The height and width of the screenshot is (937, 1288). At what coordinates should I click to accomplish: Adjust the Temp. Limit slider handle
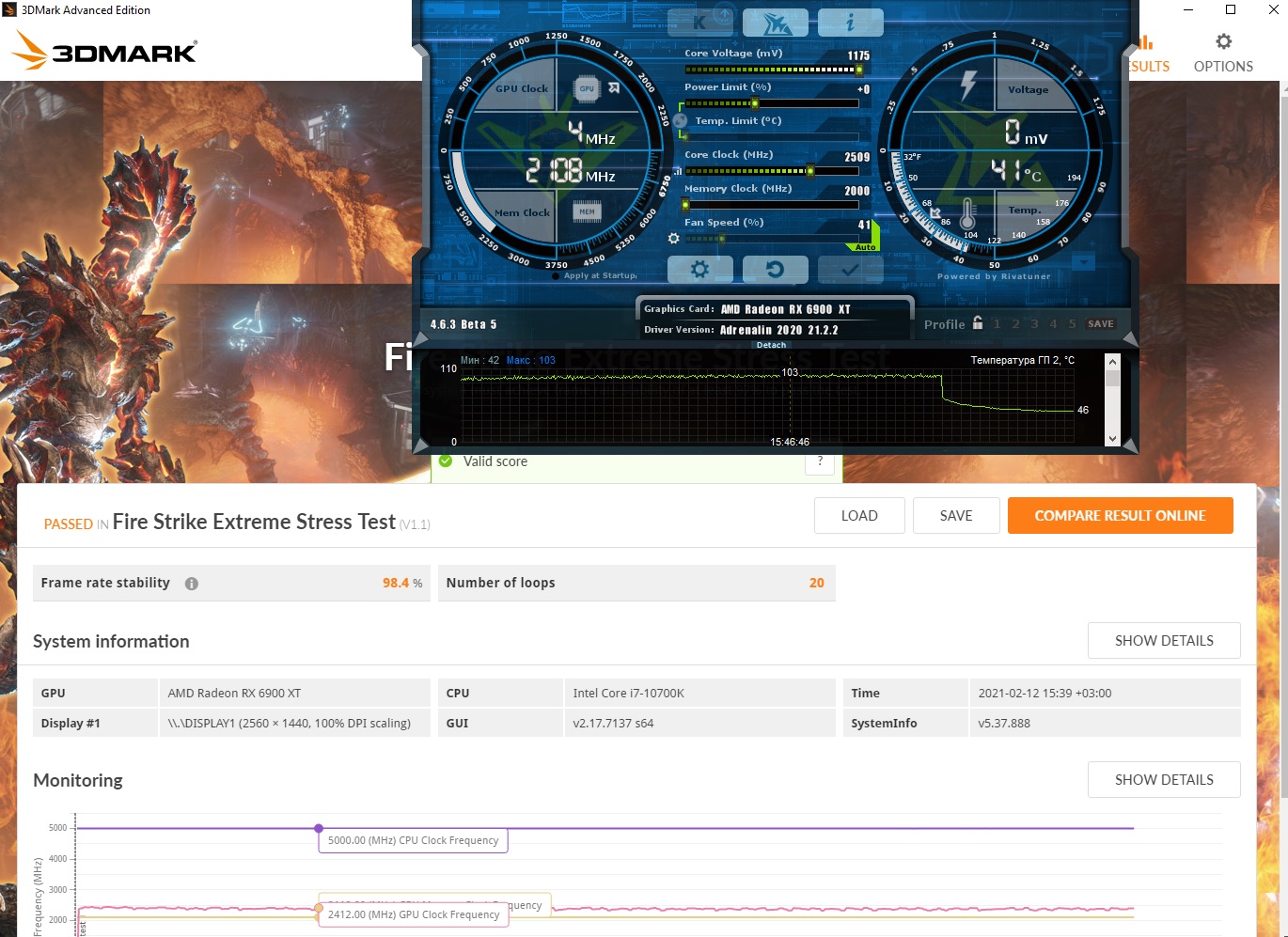pos(686,136)
